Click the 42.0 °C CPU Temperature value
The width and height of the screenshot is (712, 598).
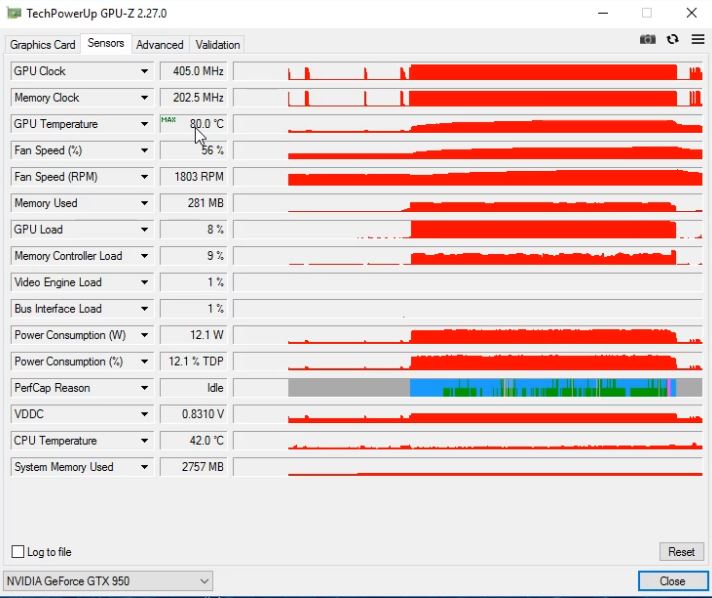click(x=193, y=440)
